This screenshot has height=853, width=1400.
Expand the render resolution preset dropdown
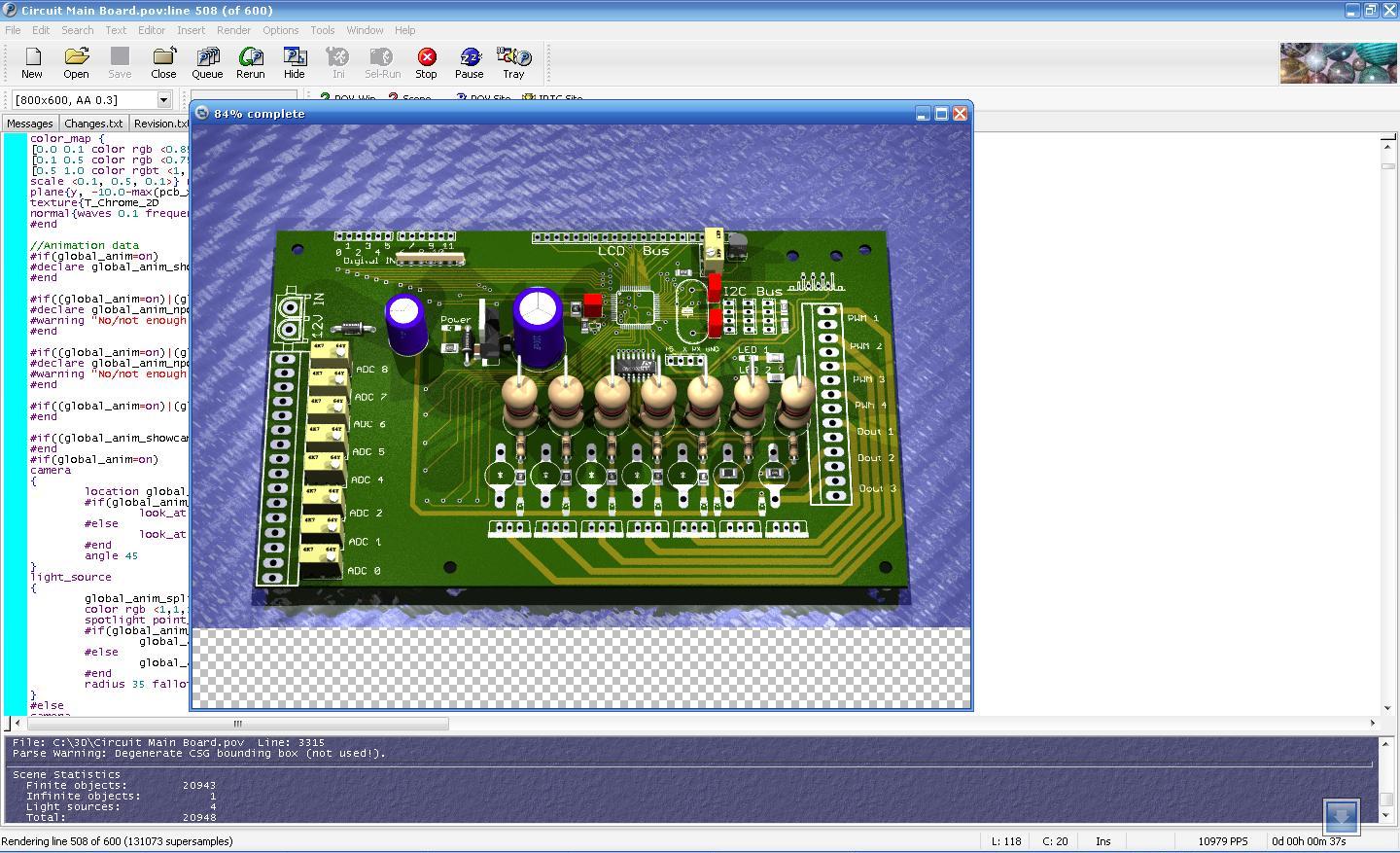point(163,100)
